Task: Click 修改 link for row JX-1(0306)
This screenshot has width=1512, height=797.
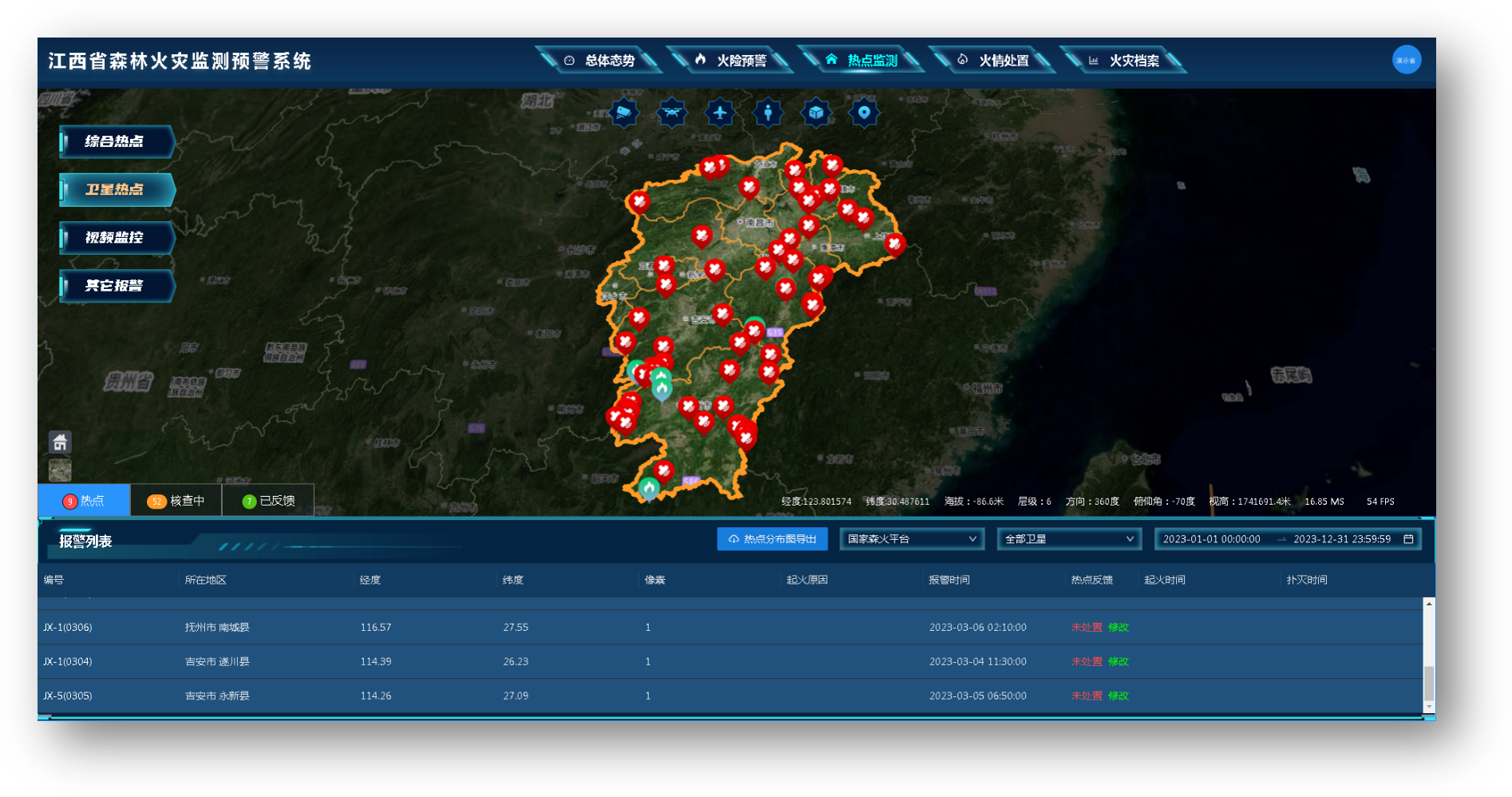Action: pos(1118,628)
